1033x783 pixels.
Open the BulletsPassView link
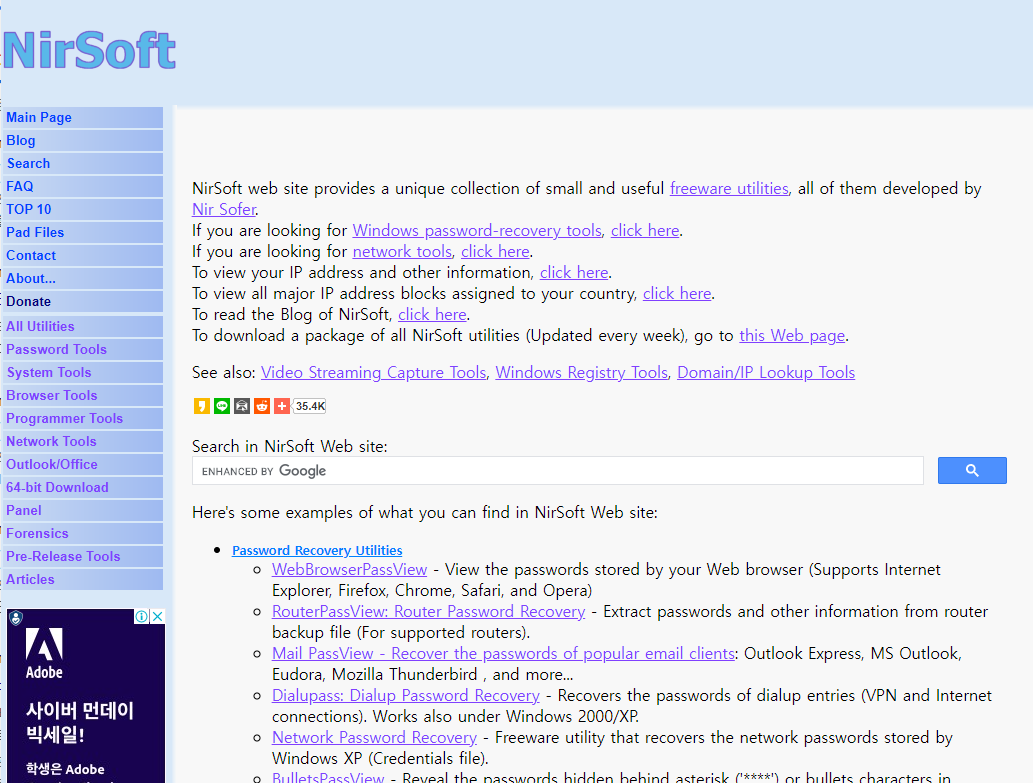tap(328, 778)
